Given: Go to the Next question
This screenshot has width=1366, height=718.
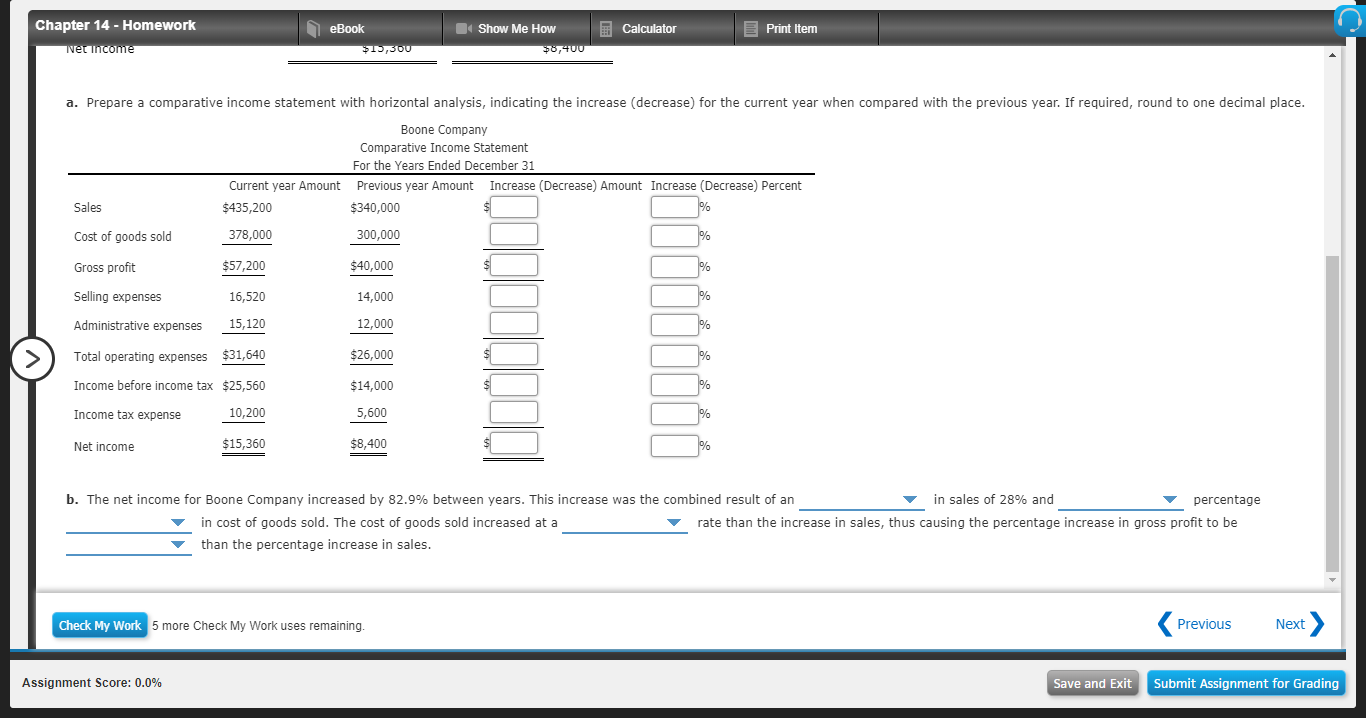Looking at the screenshot, I should coord(1290,623).
